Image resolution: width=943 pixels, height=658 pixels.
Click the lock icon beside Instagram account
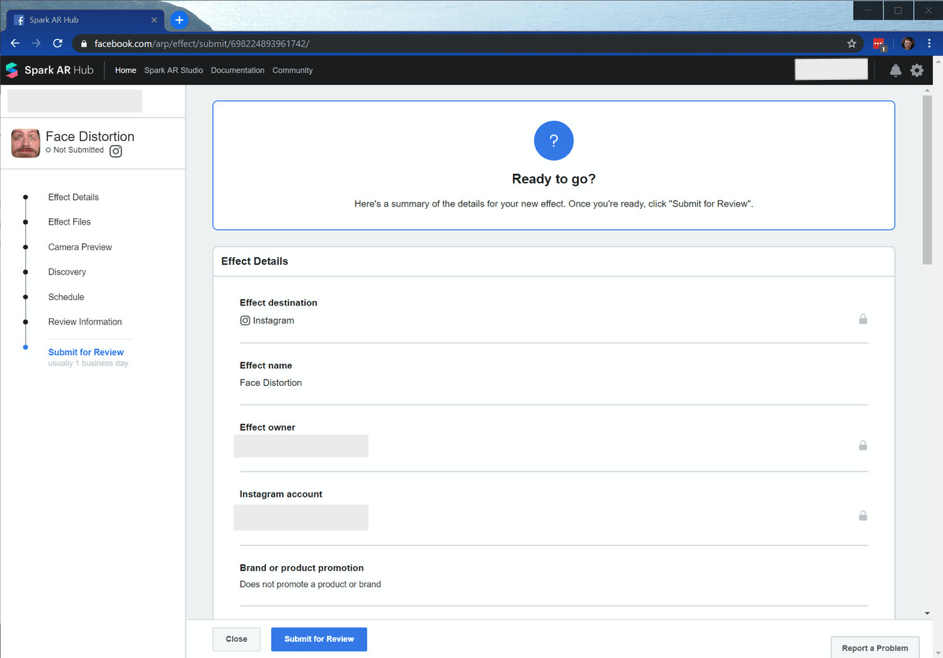tap(862, 515)
